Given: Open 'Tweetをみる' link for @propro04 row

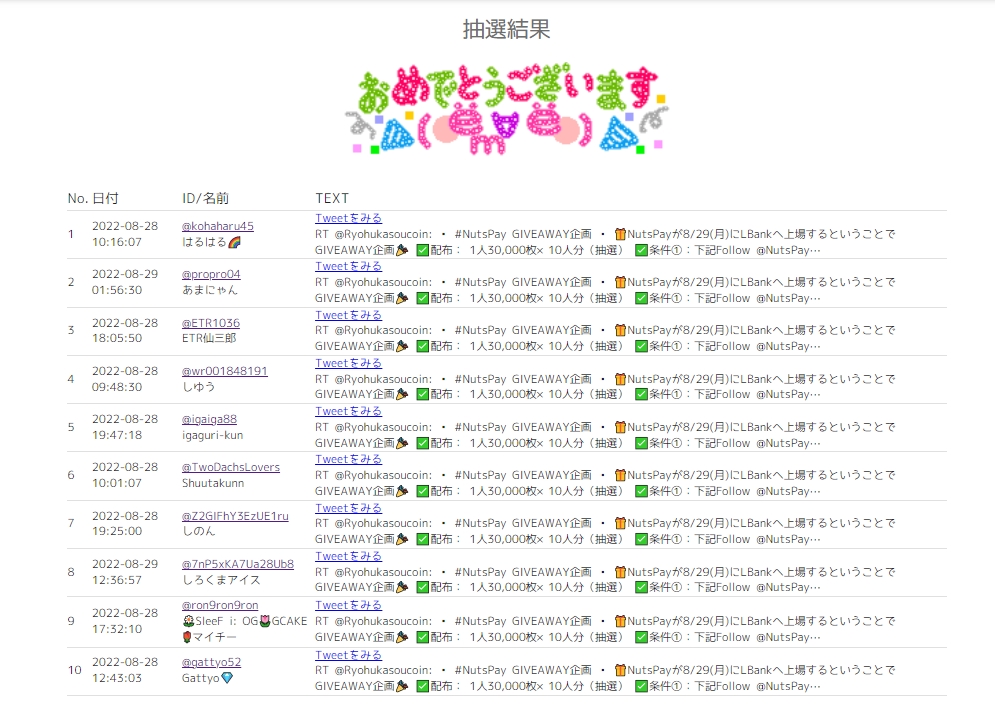Looking at the screenshot, I should 348,266.
